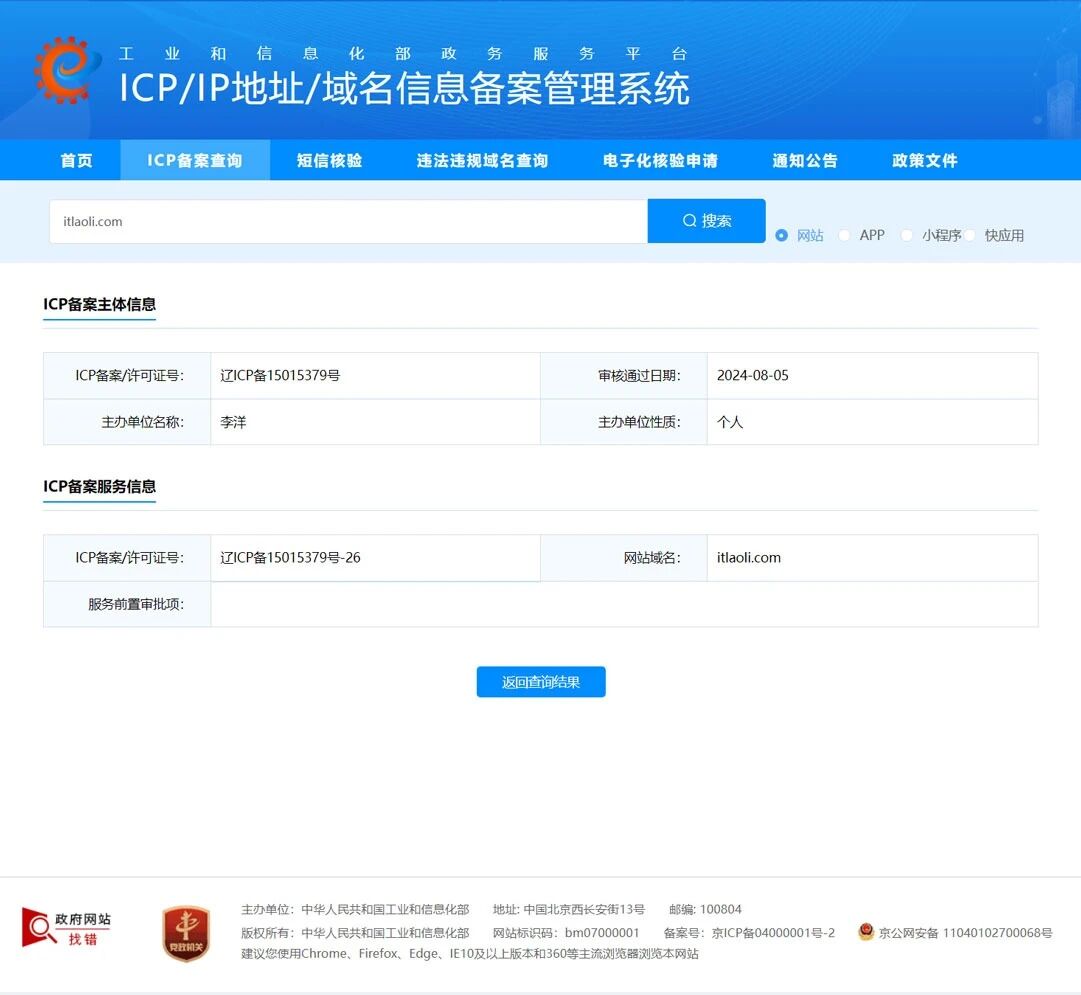Click the 主办单位名称 label cell

point(127,422)
